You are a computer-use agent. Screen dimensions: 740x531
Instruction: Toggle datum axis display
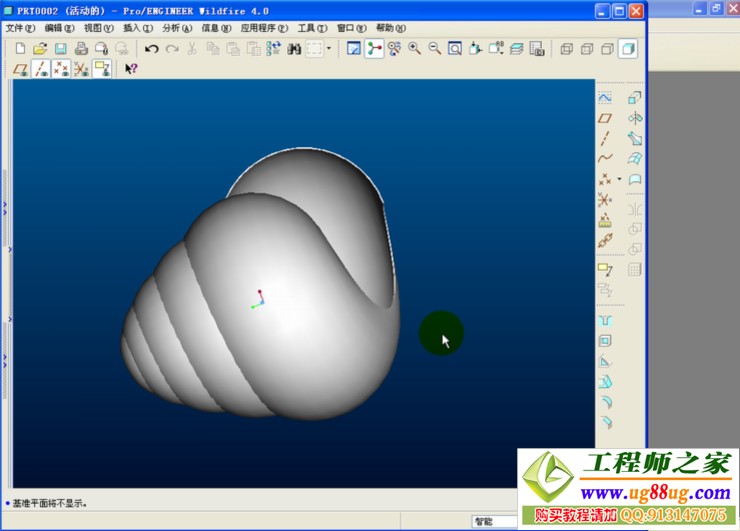coord(41,69)
